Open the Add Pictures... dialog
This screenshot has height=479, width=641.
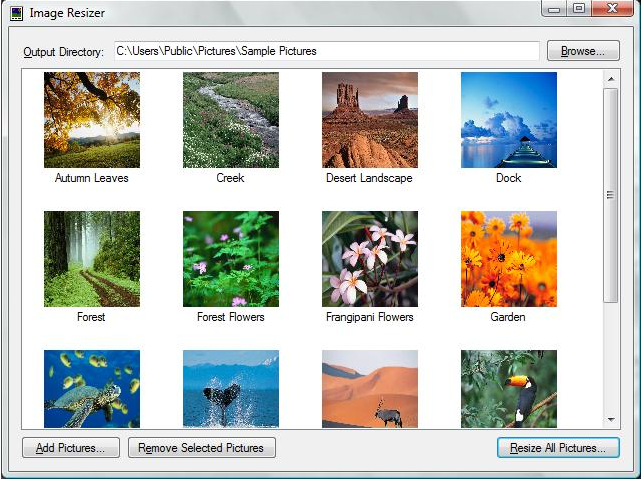point(71,448)
